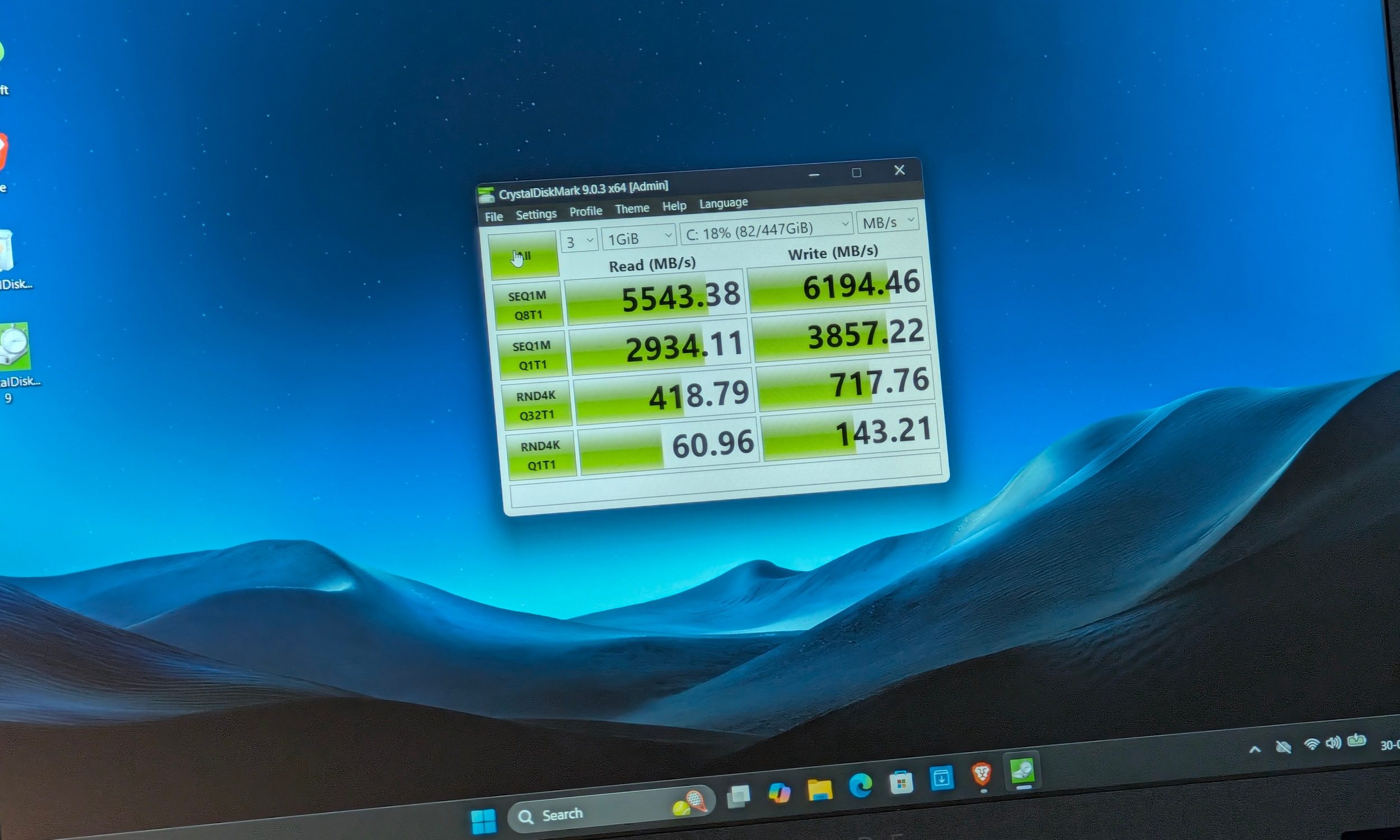Open the blue download app on taskbar

(941, 779)
